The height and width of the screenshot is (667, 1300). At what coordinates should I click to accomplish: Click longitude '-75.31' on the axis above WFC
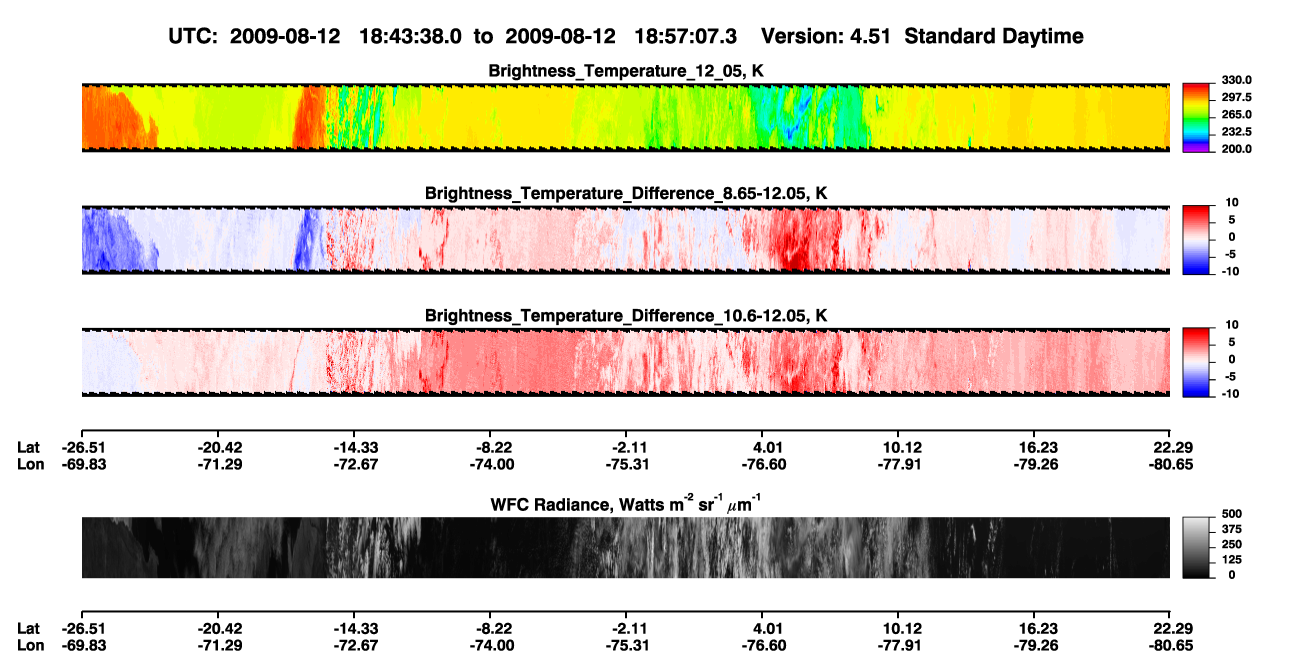[x=626, y=464]
